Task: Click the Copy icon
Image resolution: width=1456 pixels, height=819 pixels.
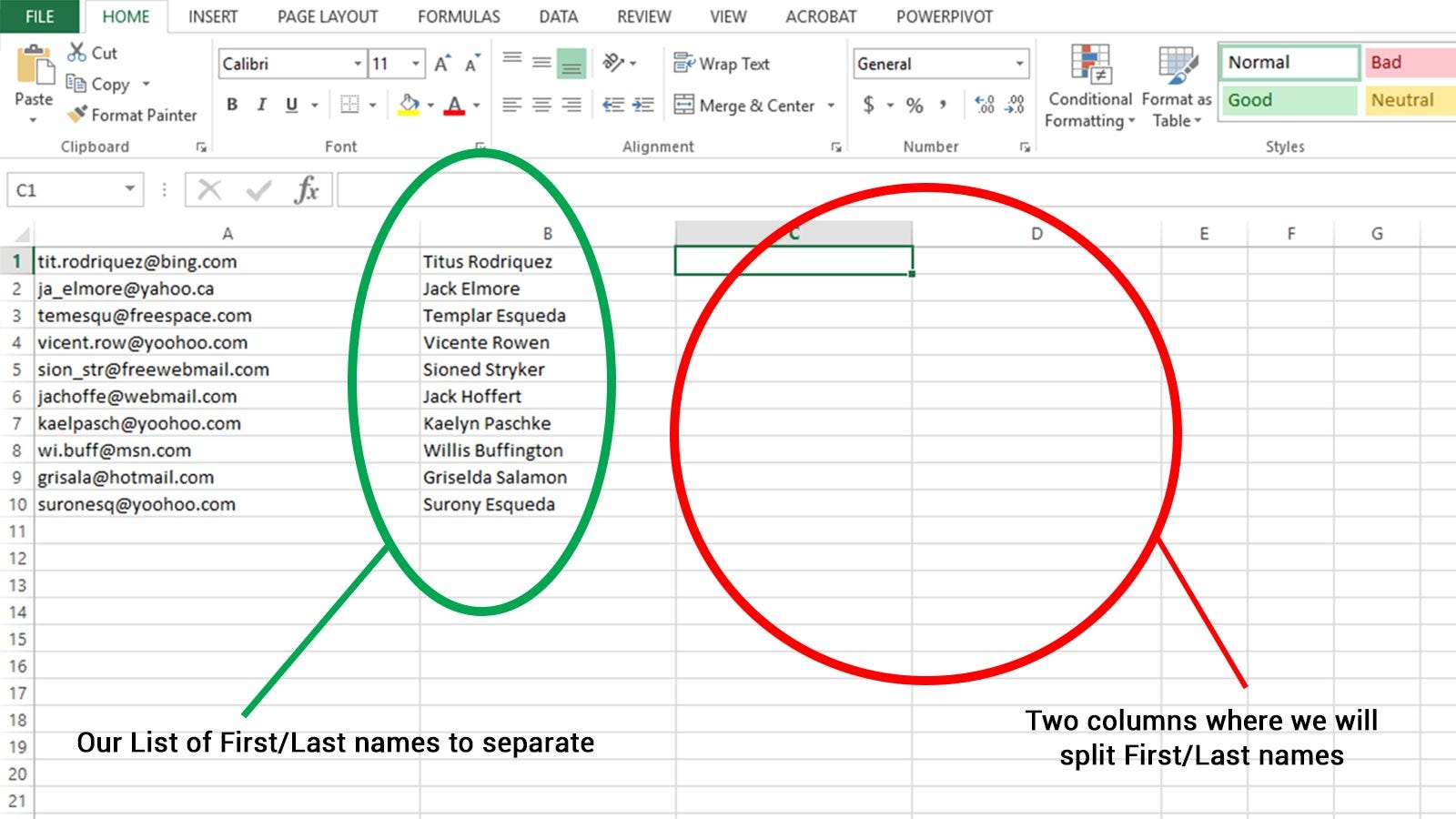Action: pos(76,84)
